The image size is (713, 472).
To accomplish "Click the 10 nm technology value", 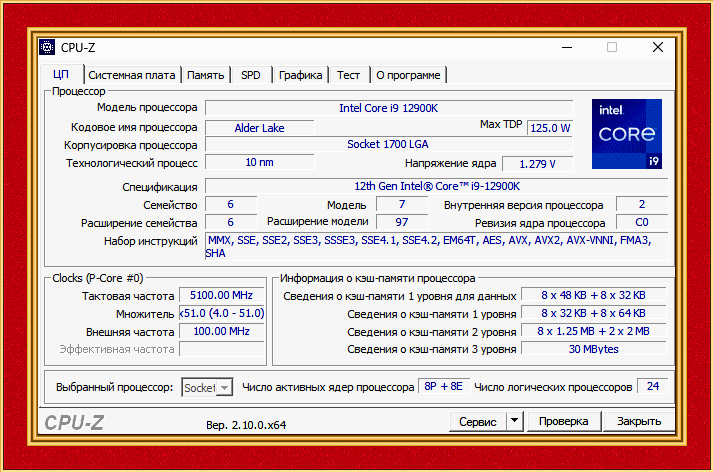I will pos(260,162).
